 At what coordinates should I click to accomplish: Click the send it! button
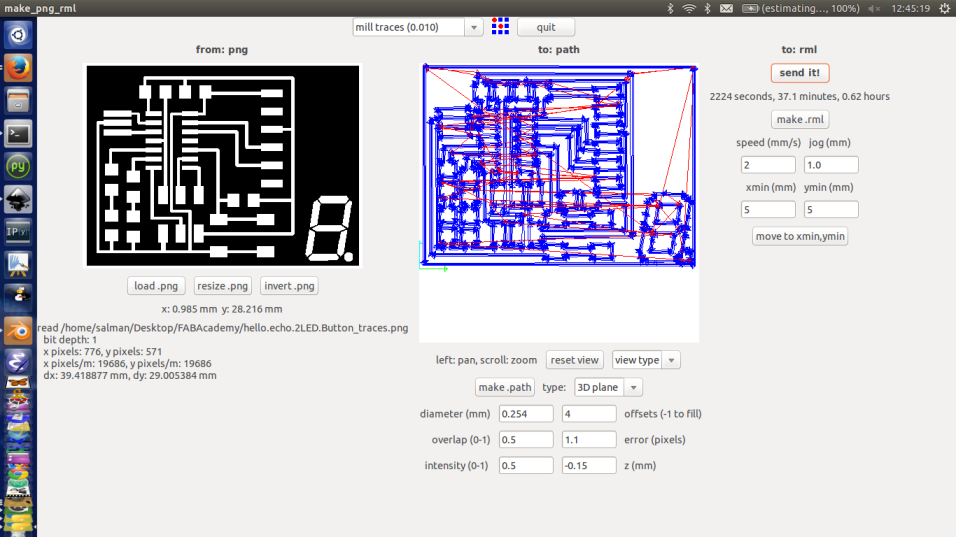(800, 73)
